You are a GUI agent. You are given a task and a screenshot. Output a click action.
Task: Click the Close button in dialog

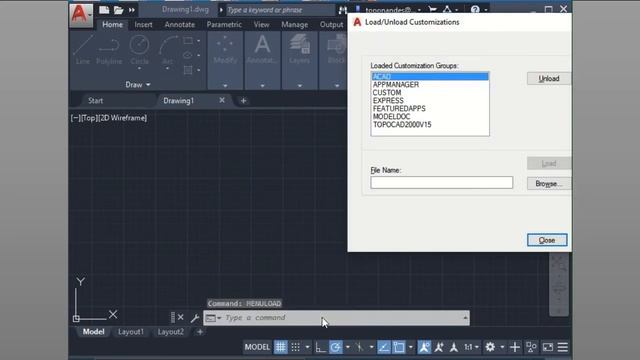(x=547, y=240)
